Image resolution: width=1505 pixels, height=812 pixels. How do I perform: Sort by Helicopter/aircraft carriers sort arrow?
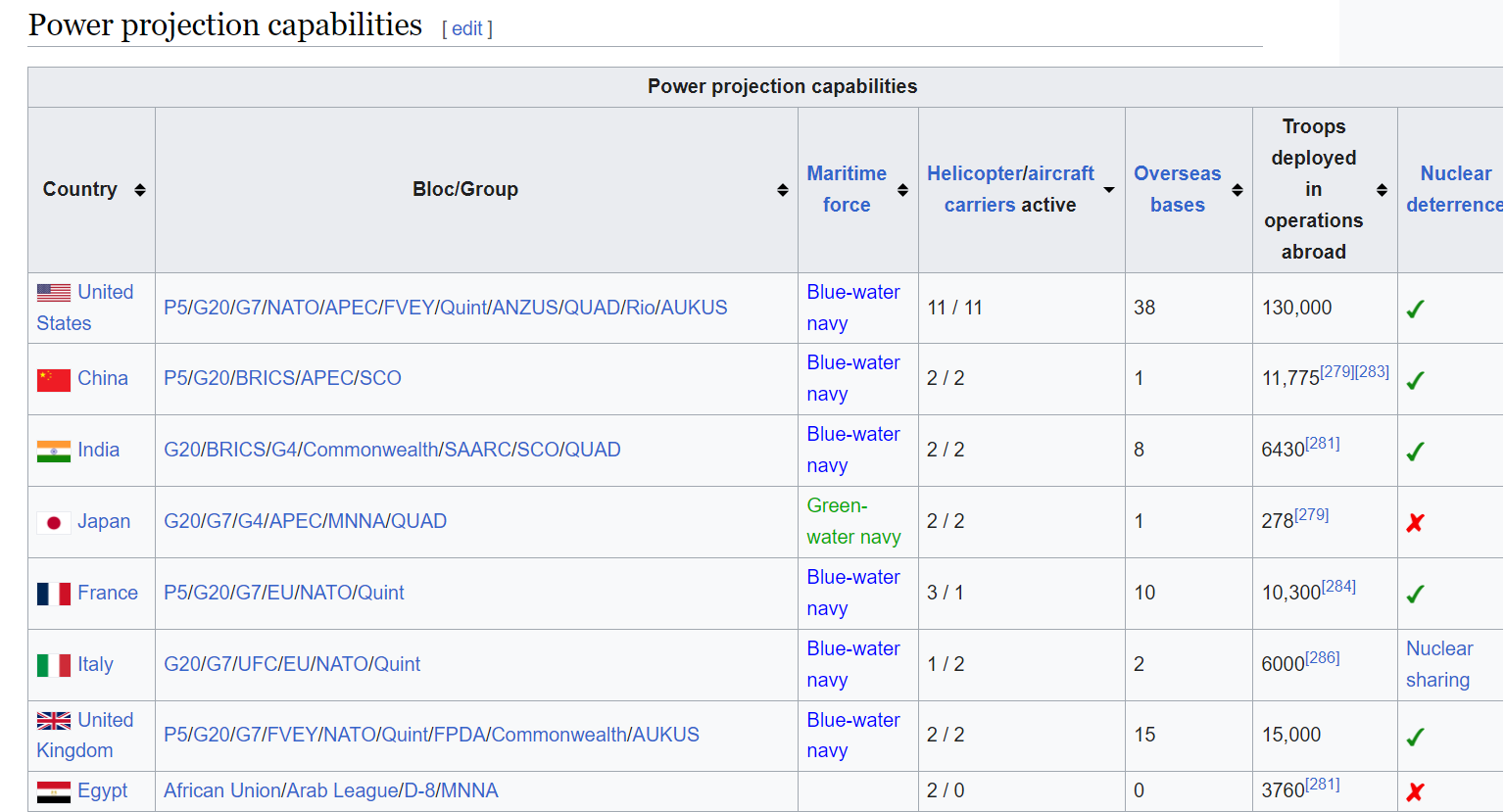(x=1109, y=190)
